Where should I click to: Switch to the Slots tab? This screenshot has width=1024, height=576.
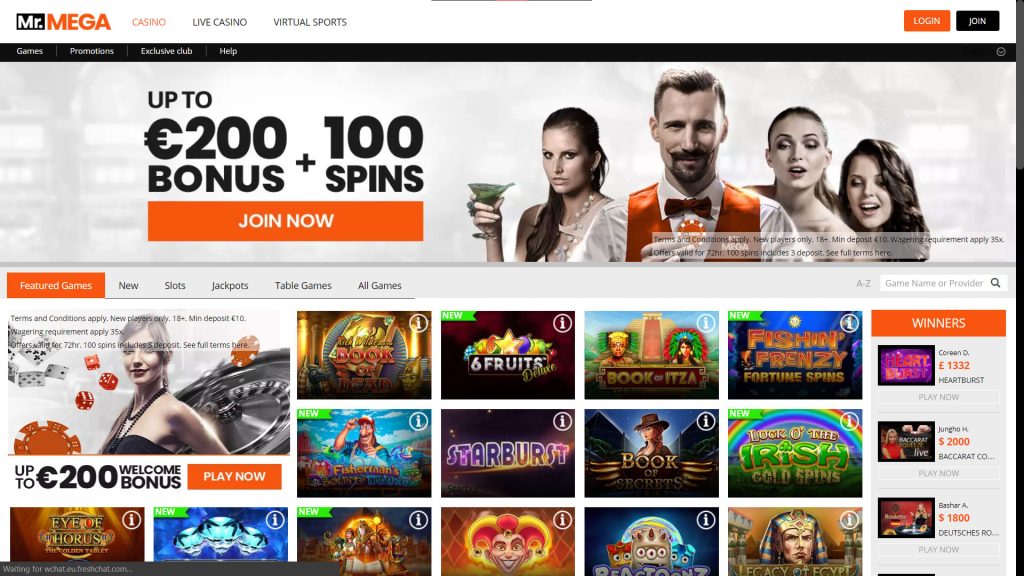coord(175,285)
